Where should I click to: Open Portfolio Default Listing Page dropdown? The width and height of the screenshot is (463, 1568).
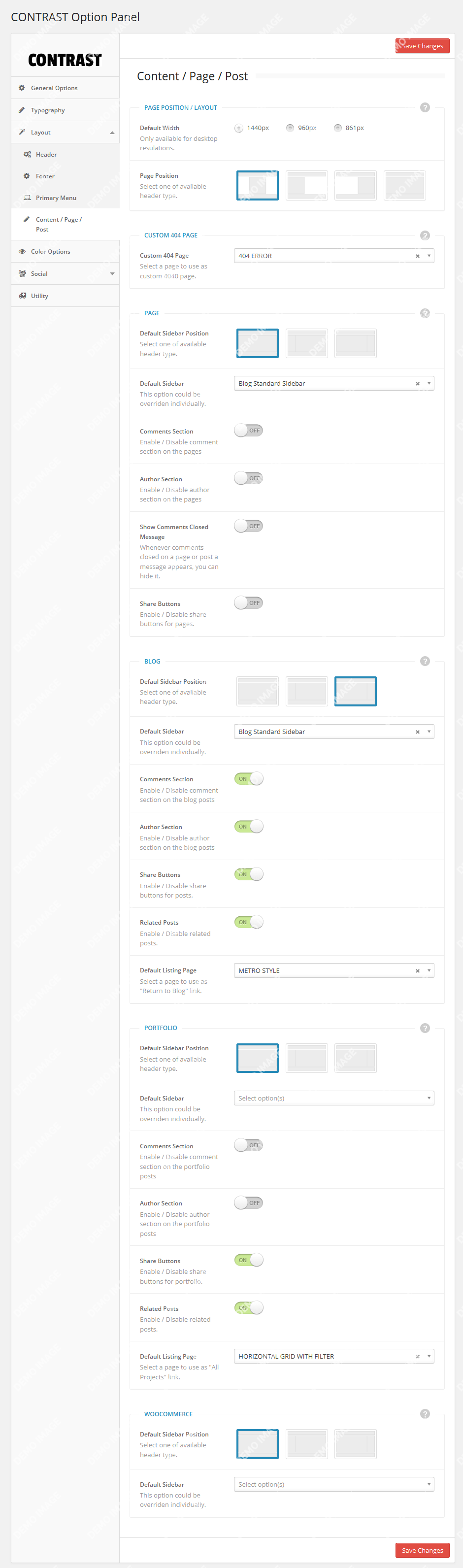[x=334, y=1356]
